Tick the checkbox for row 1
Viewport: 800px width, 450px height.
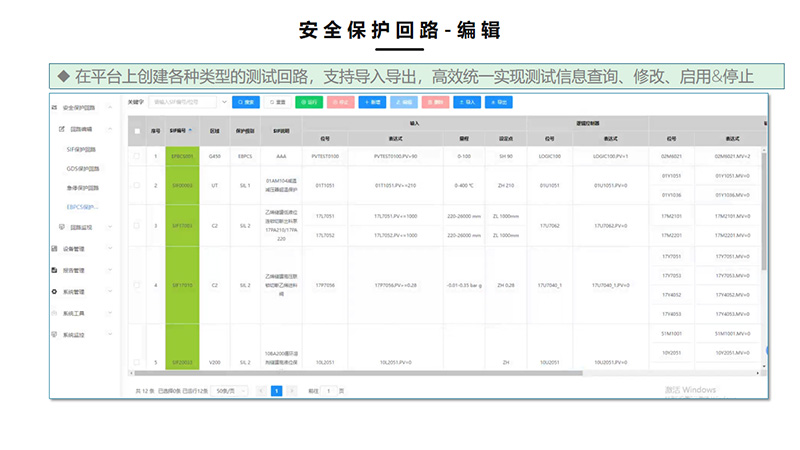point(137,156)
